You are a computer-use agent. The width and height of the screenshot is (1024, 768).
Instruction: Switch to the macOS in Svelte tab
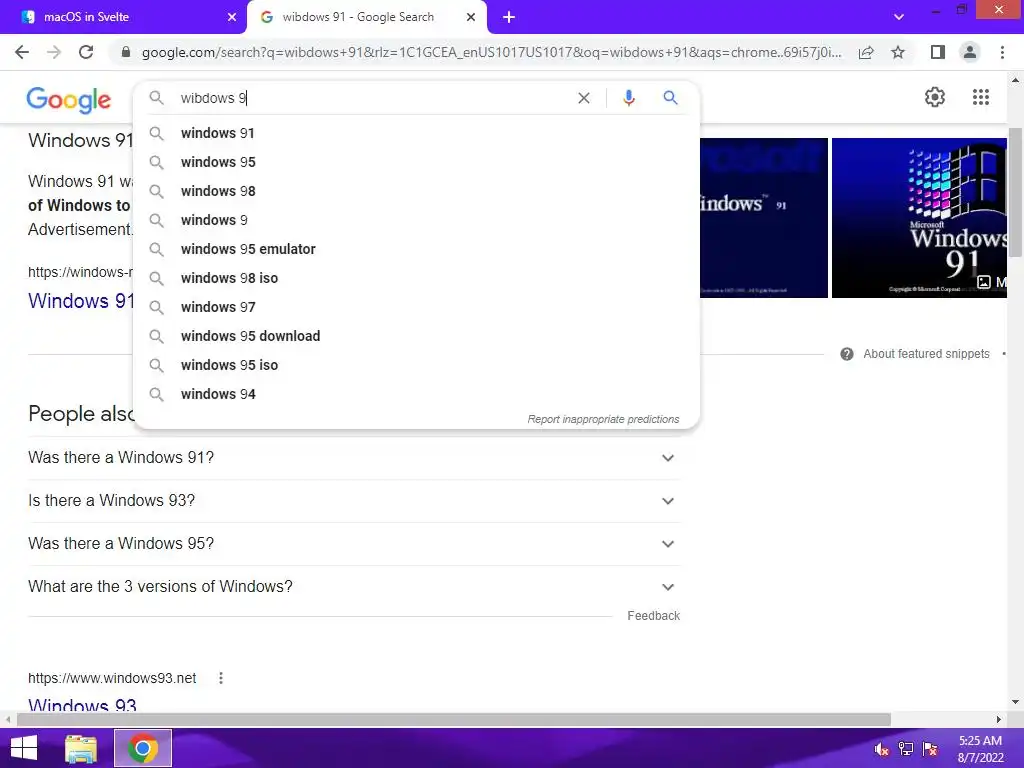123,18
